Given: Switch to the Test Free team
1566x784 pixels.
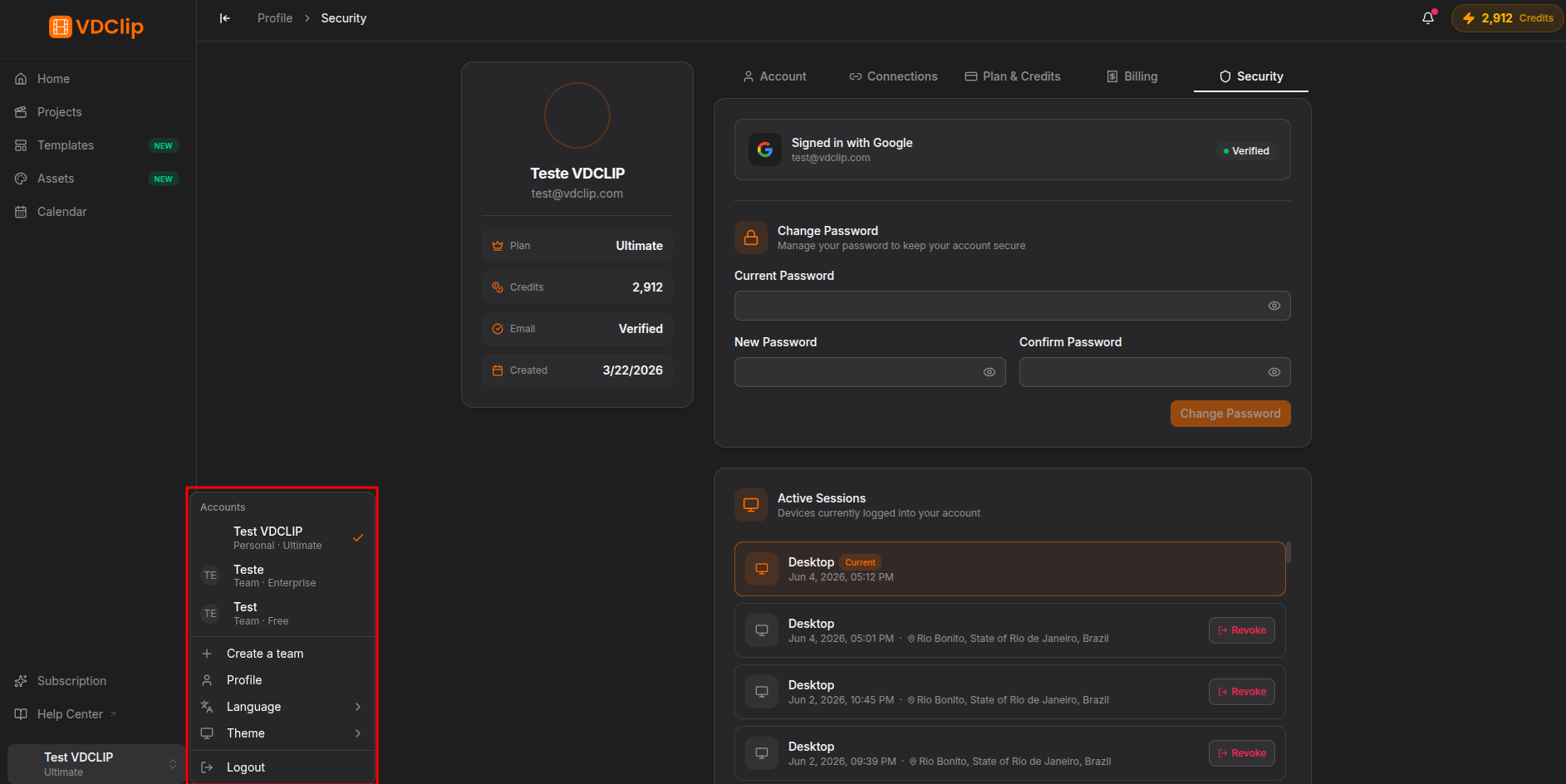Looking at the screenshot, I should click(282, 614).
